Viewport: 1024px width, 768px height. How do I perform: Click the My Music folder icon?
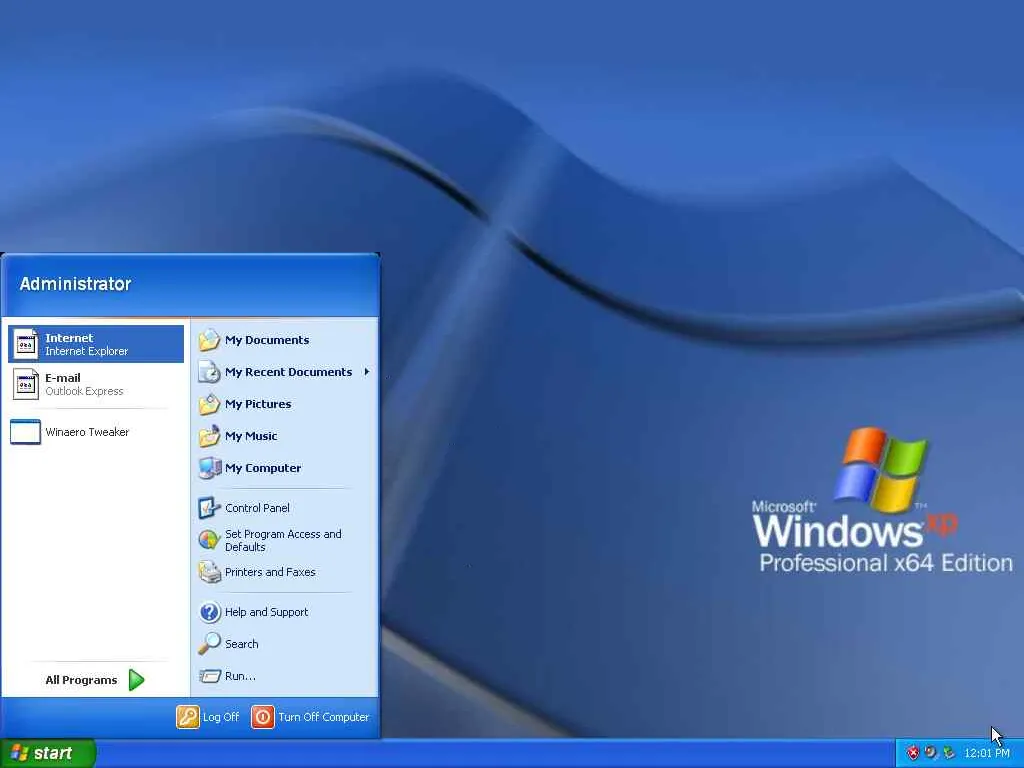point(210,436)
